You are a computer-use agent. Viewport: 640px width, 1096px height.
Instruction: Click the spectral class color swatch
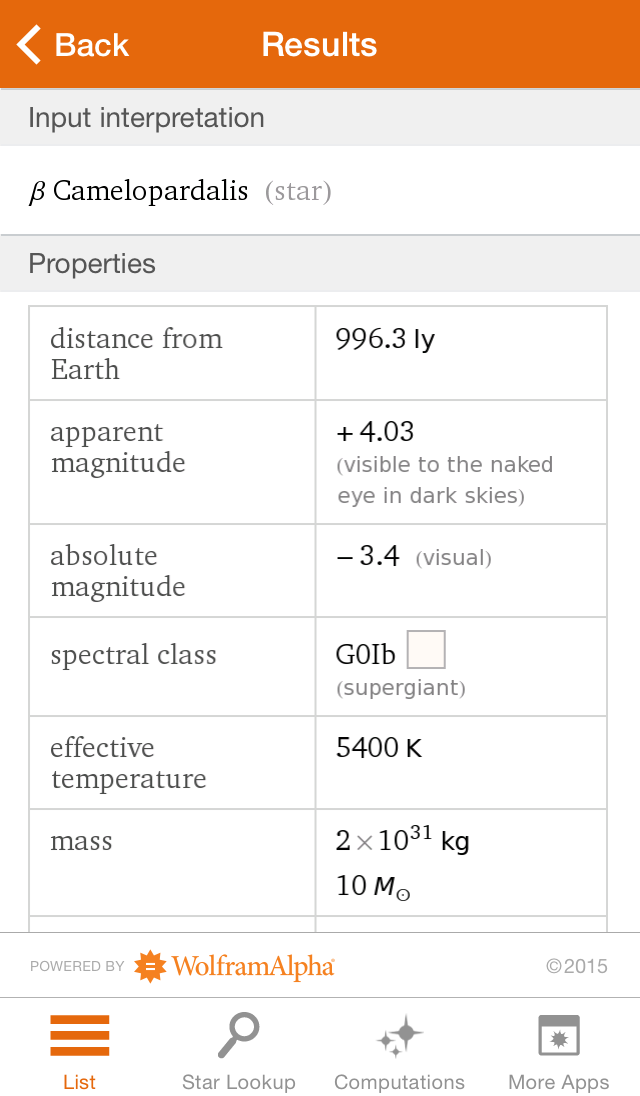pyautogui.click(x=426, y=650)
